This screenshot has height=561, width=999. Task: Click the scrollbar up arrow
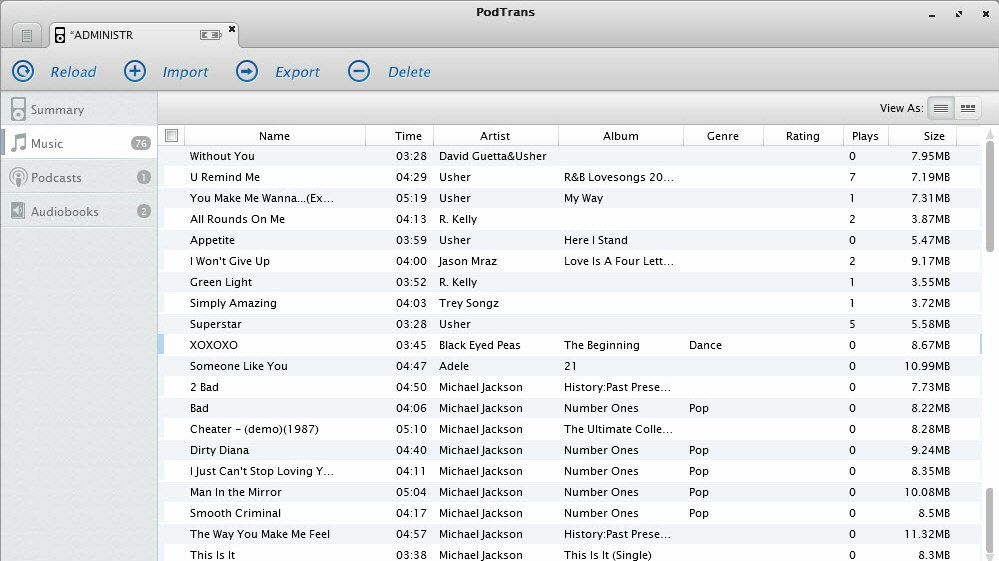click(x=989, y=134)
